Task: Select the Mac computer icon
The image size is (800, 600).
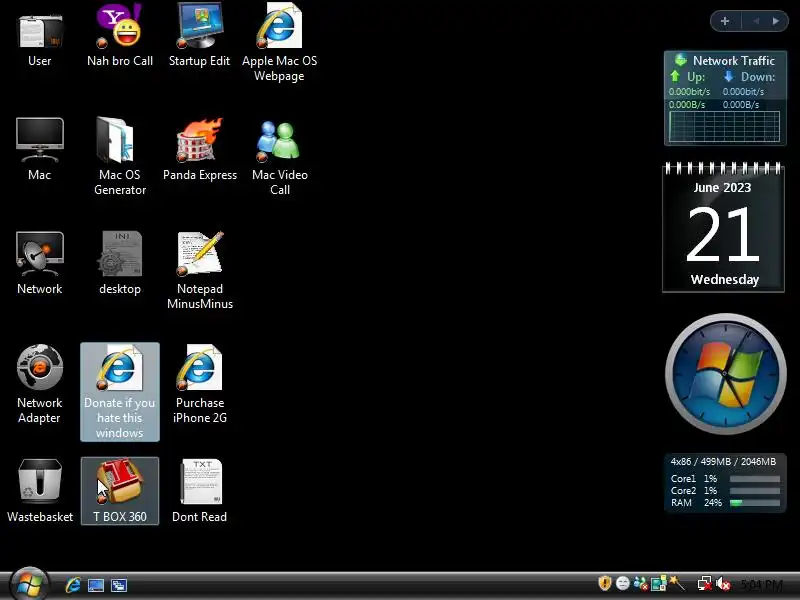Action: pyautogui.click(x=40, y=149)
